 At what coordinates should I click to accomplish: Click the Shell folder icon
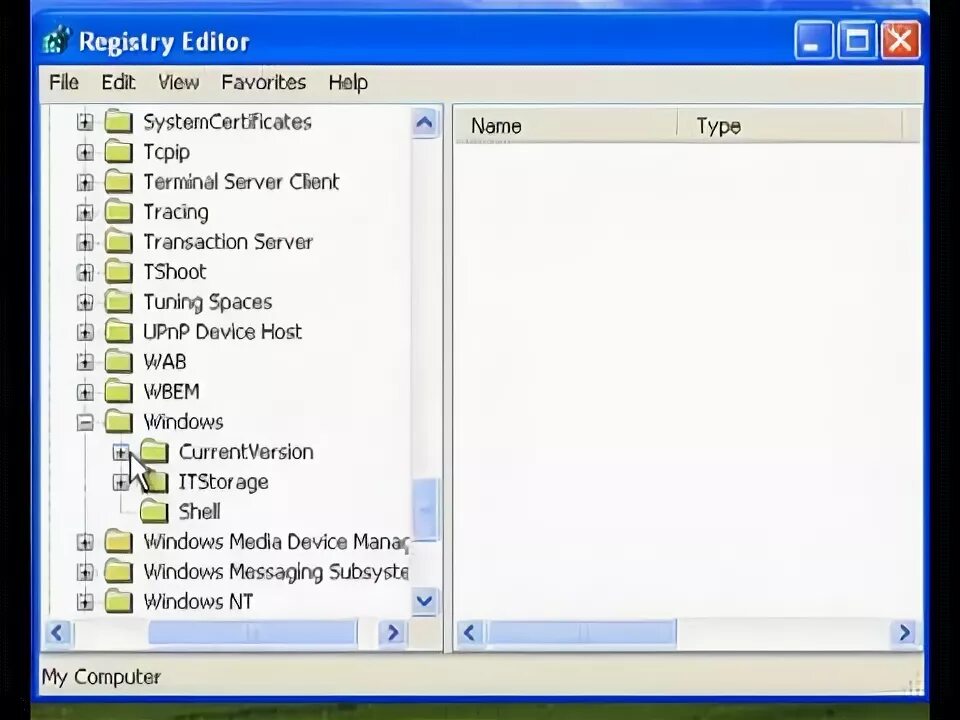[154, 512]
